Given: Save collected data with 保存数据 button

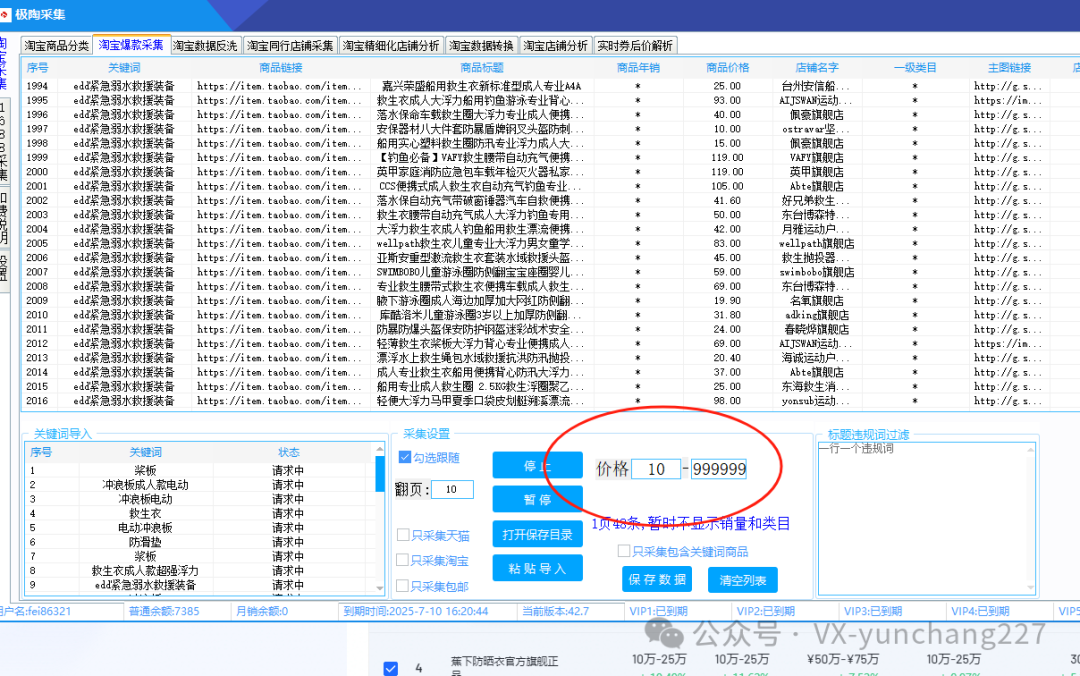Looking at the screenshot, I should click(657, 579).
